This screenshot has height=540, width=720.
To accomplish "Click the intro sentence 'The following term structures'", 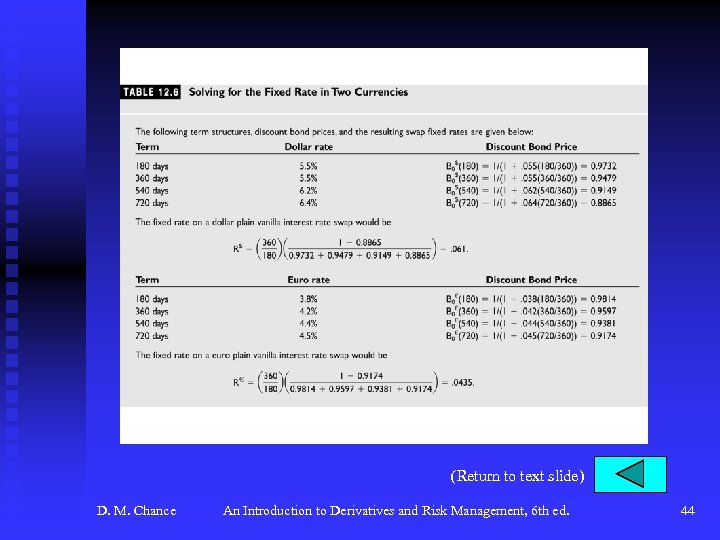I will (334, 132).
